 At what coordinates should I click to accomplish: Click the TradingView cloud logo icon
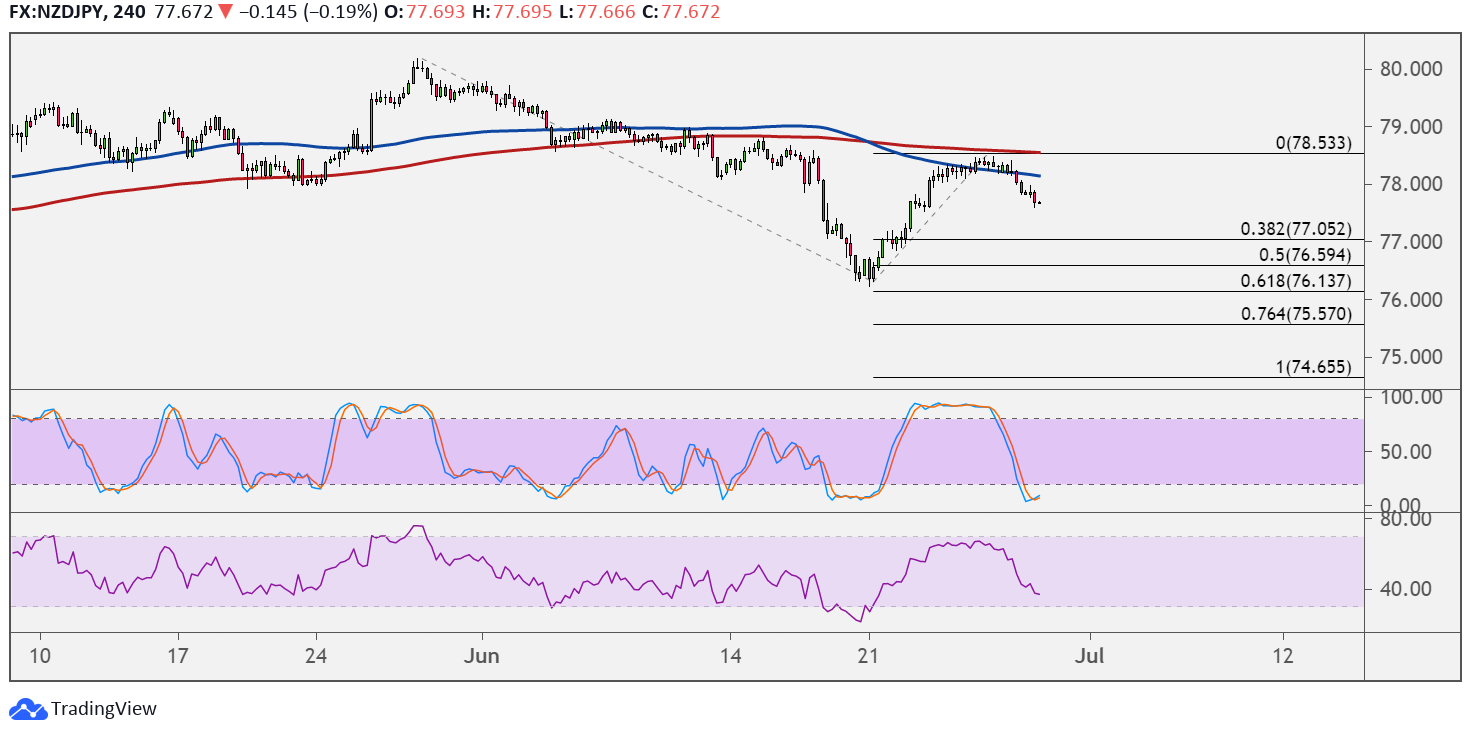28,709
